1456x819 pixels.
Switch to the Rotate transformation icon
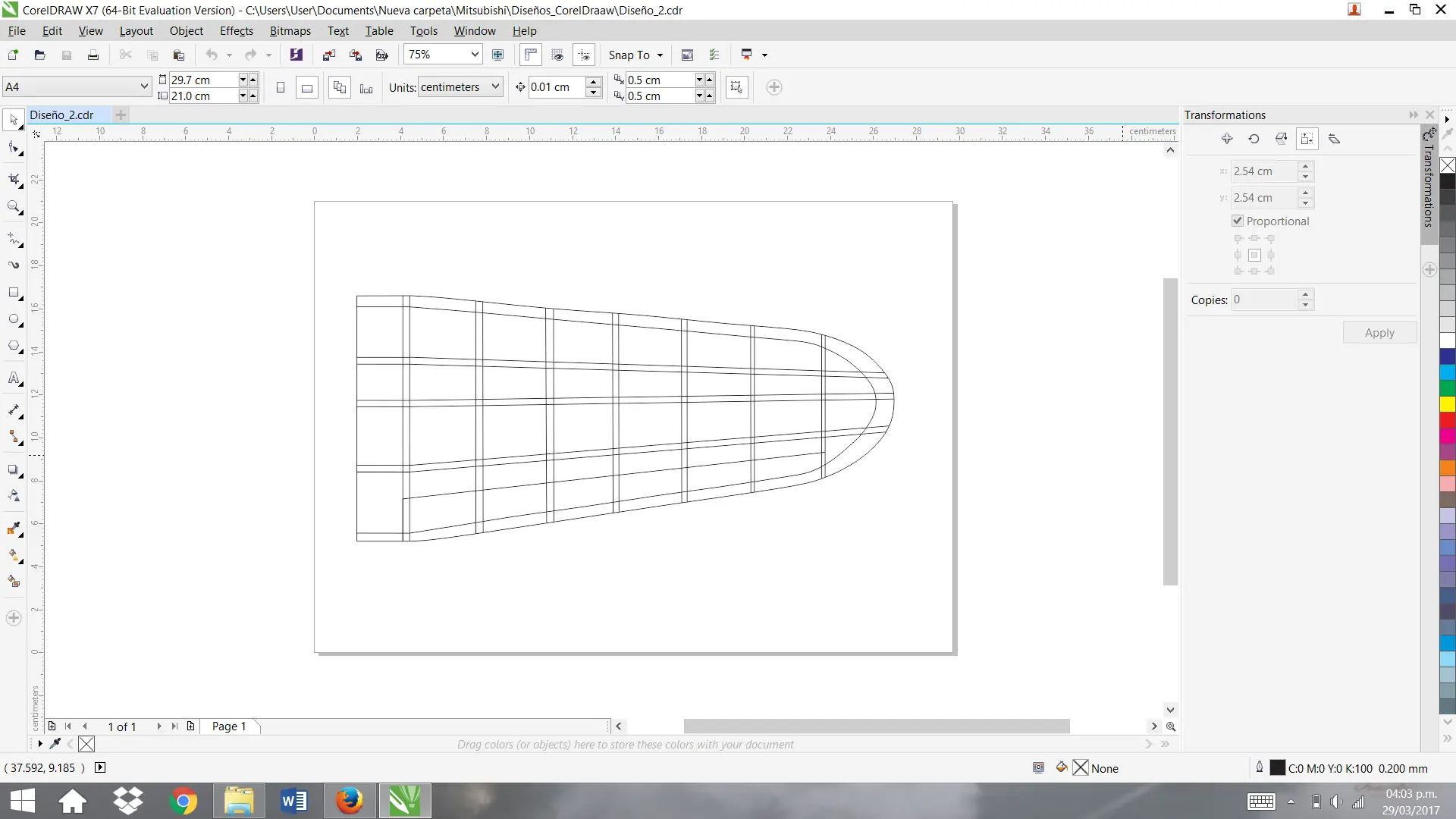click(x=1254, y=139)
